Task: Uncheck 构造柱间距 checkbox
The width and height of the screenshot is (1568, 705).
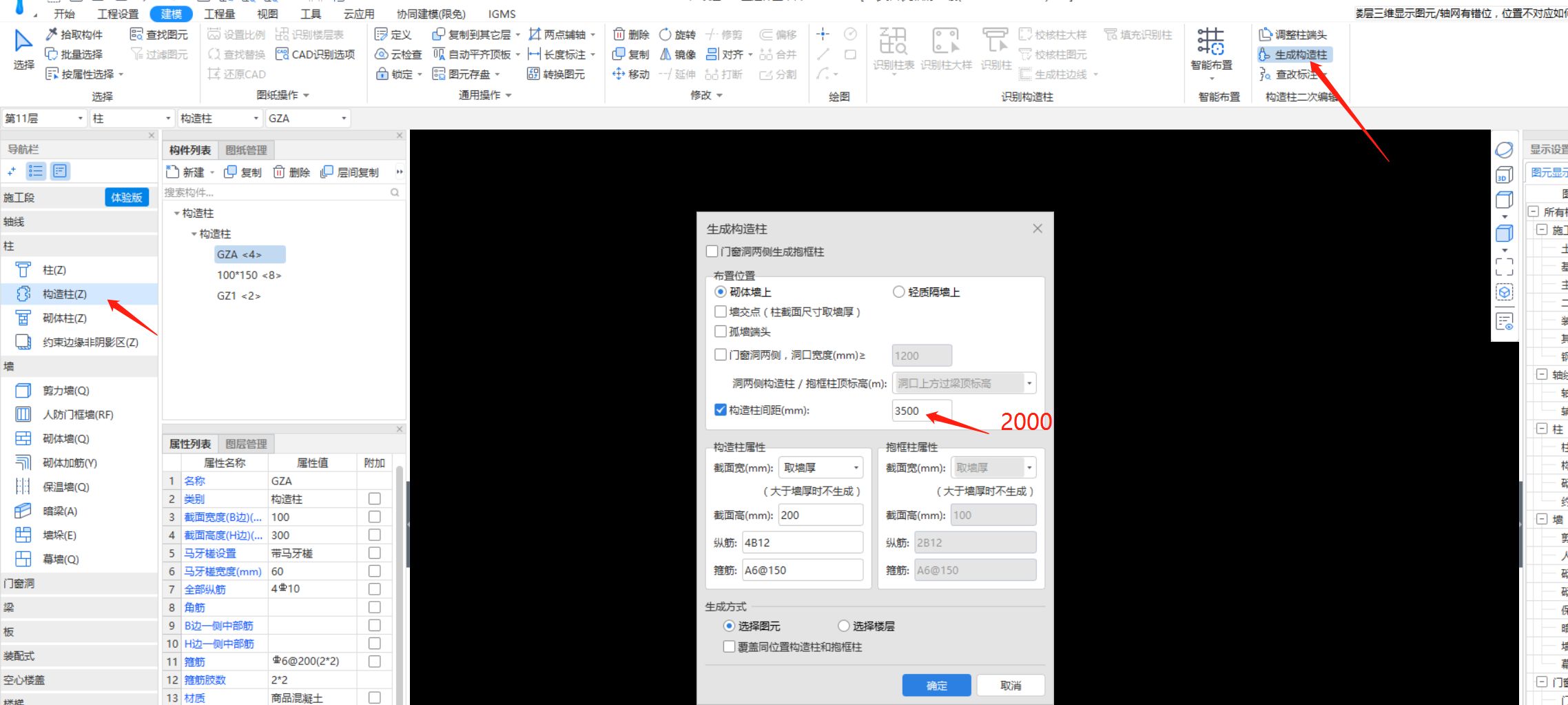Action: click(721, 410)
